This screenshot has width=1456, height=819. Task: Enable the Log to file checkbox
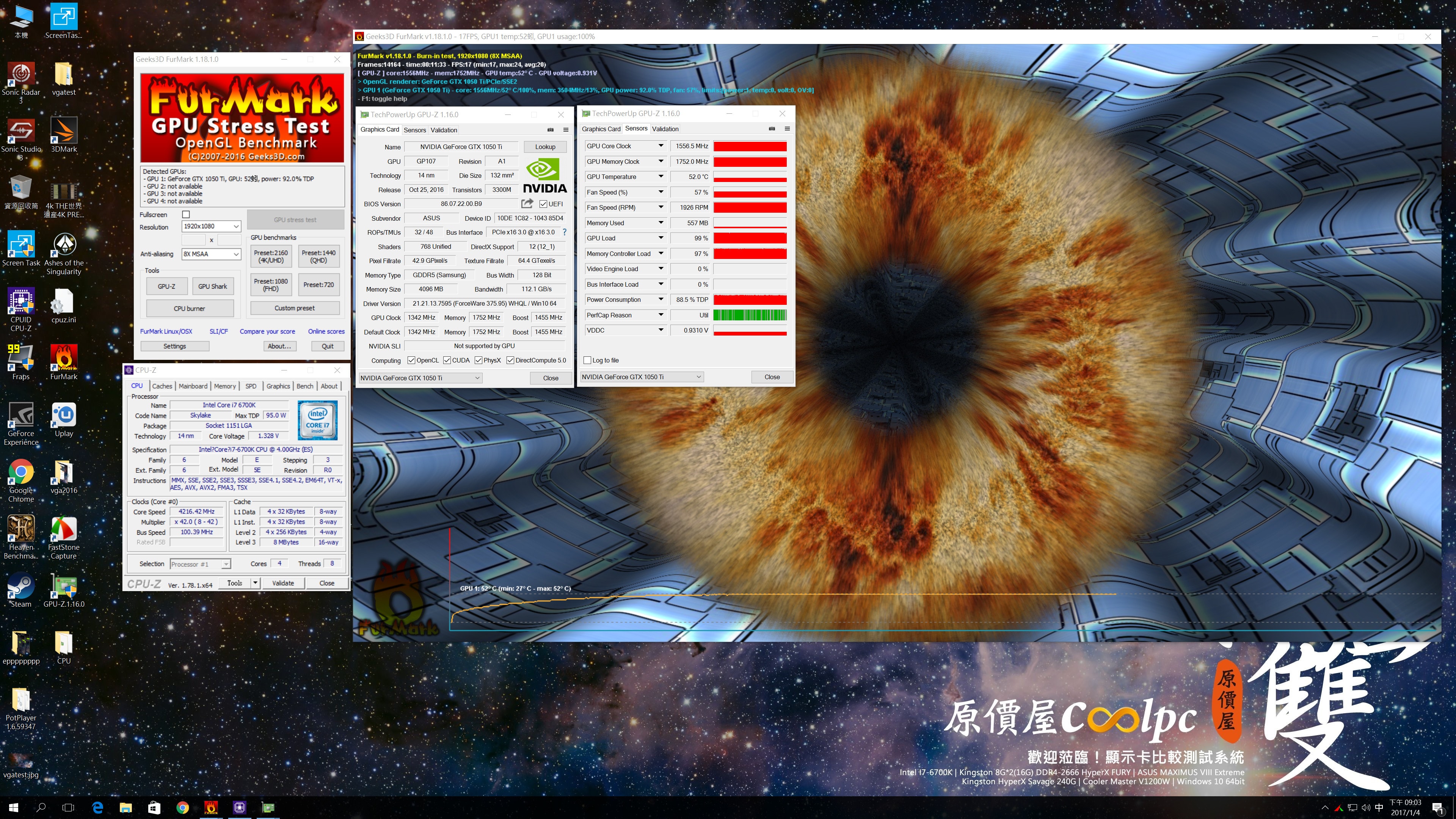point(587,361)
